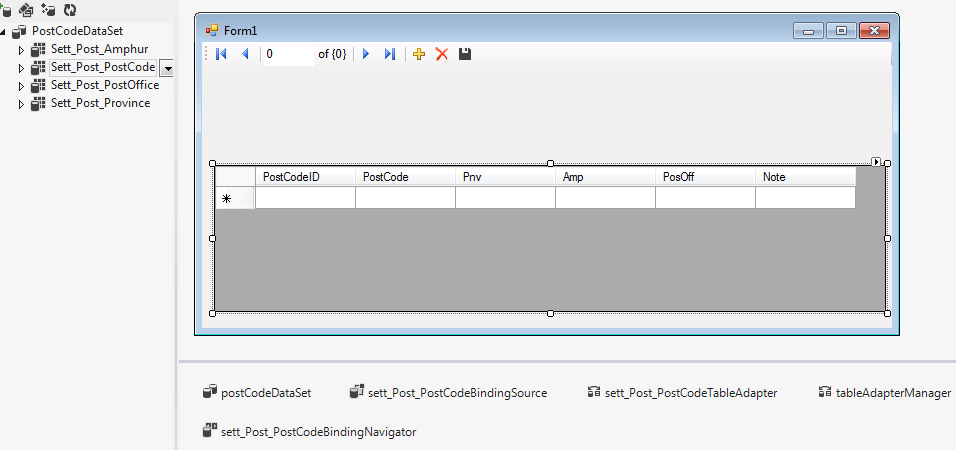Screen dimensions: 956x450
Task: Select the tableAdapterManager component
Action: [x=885, y=393]
